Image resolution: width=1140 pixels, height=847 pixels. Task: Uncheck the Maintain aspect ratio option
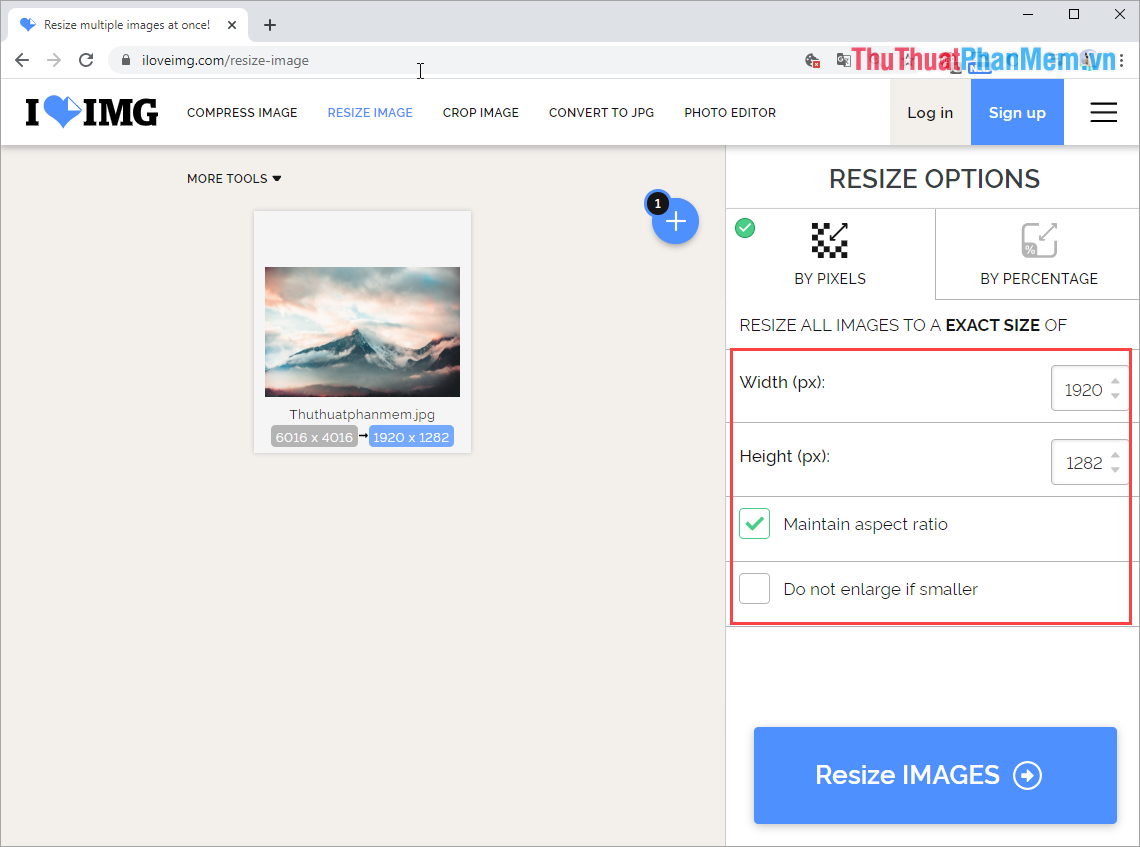click(754, 523)
